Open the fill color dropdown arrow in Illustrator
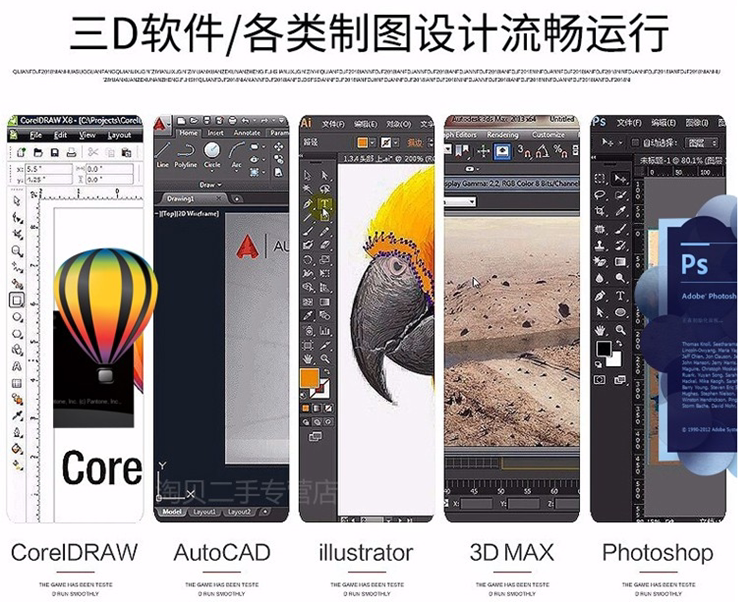The height and width of the screenshot is (602, 750). tap(373, 142)
